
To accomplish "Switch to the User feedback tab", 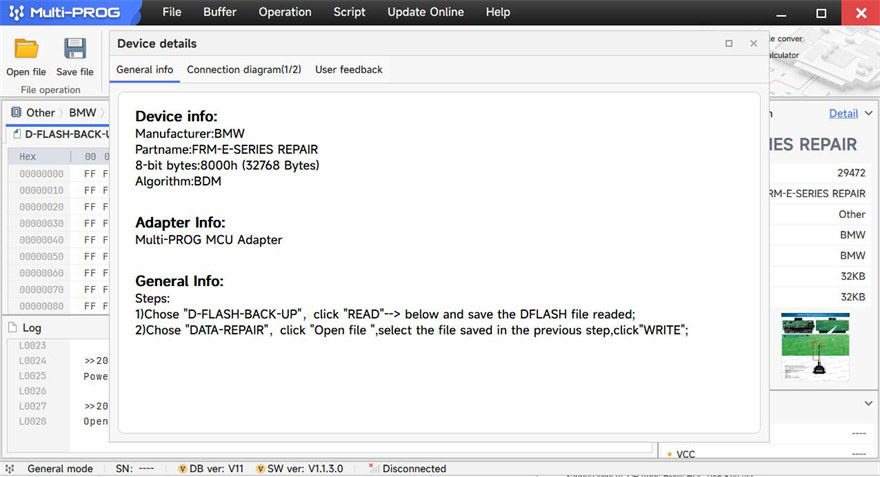I will click(x=349, y=70).
